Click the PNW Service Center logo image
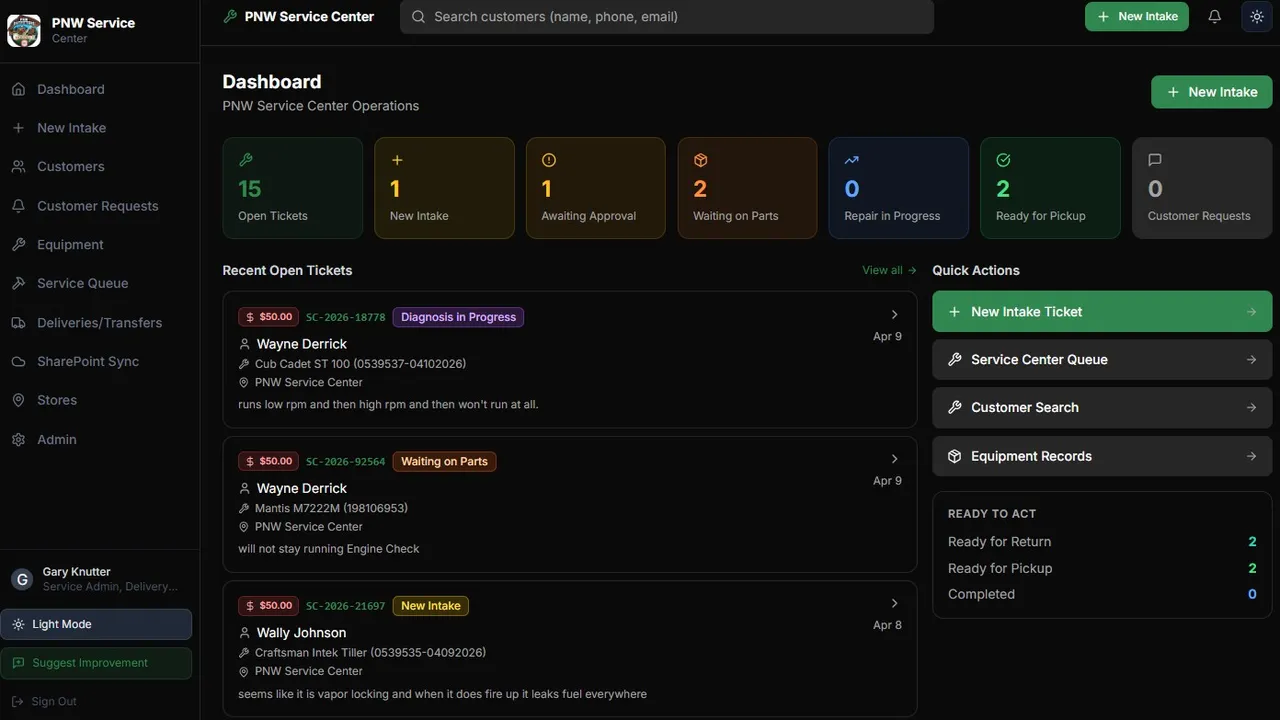 click(x=24, y=31)
